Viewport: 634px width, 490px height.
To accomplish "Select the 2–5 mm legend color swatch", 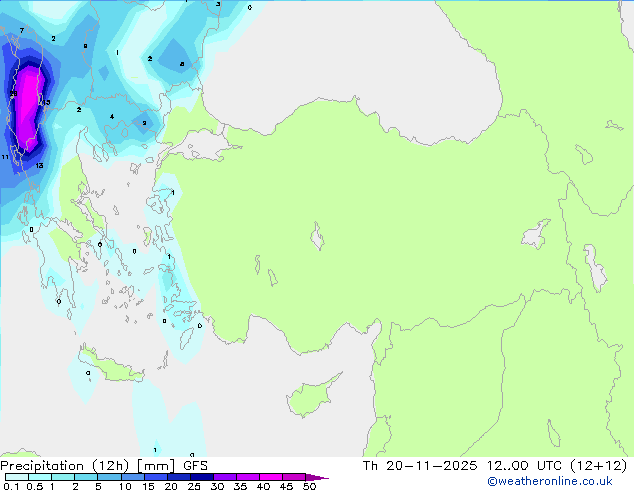I will point(86,477).
